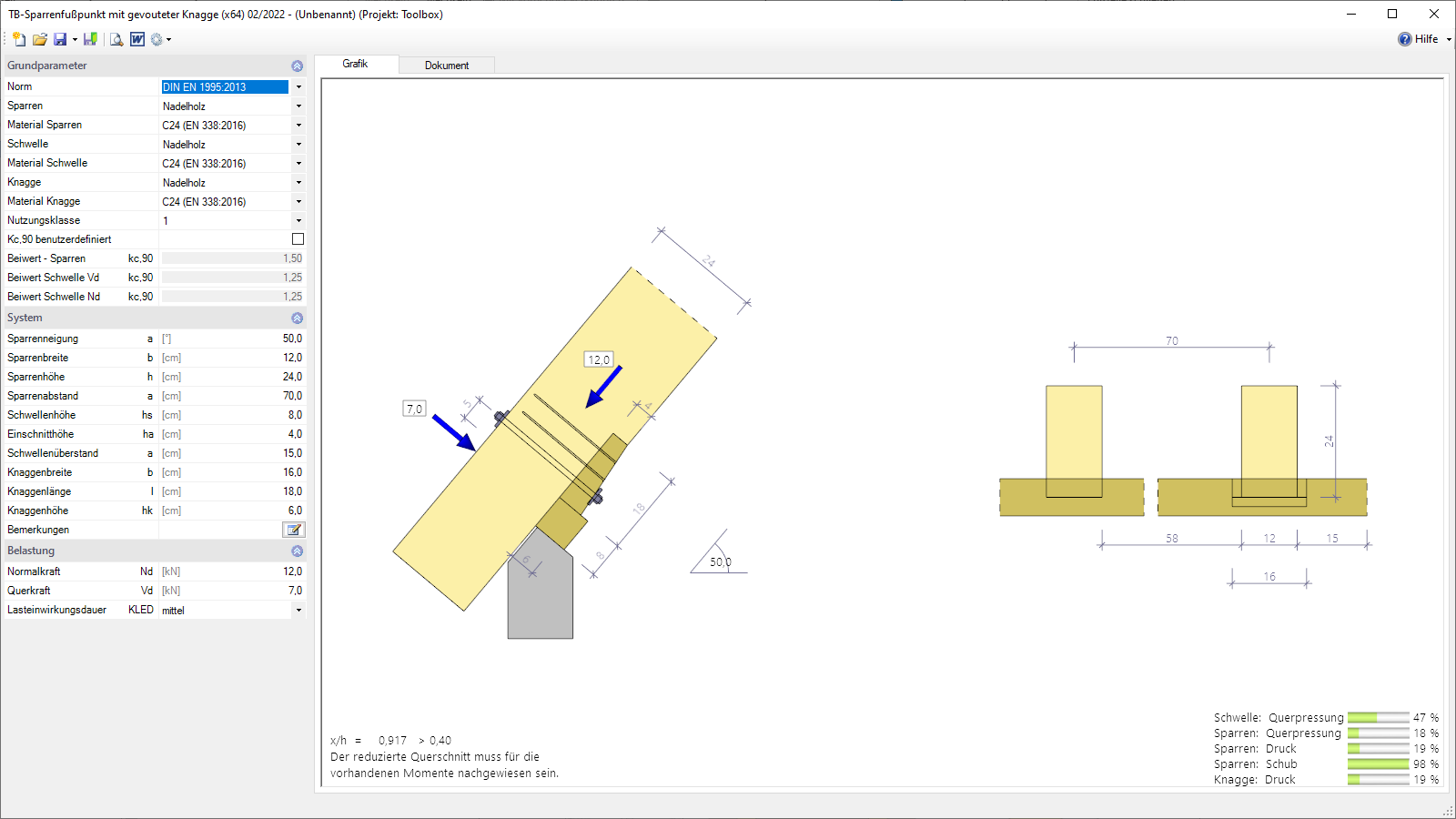The width and height of the screenshot is (1456, 819).
Task: Open the Nutzungsklasse dropdown
Action: [x=298, y=220]
